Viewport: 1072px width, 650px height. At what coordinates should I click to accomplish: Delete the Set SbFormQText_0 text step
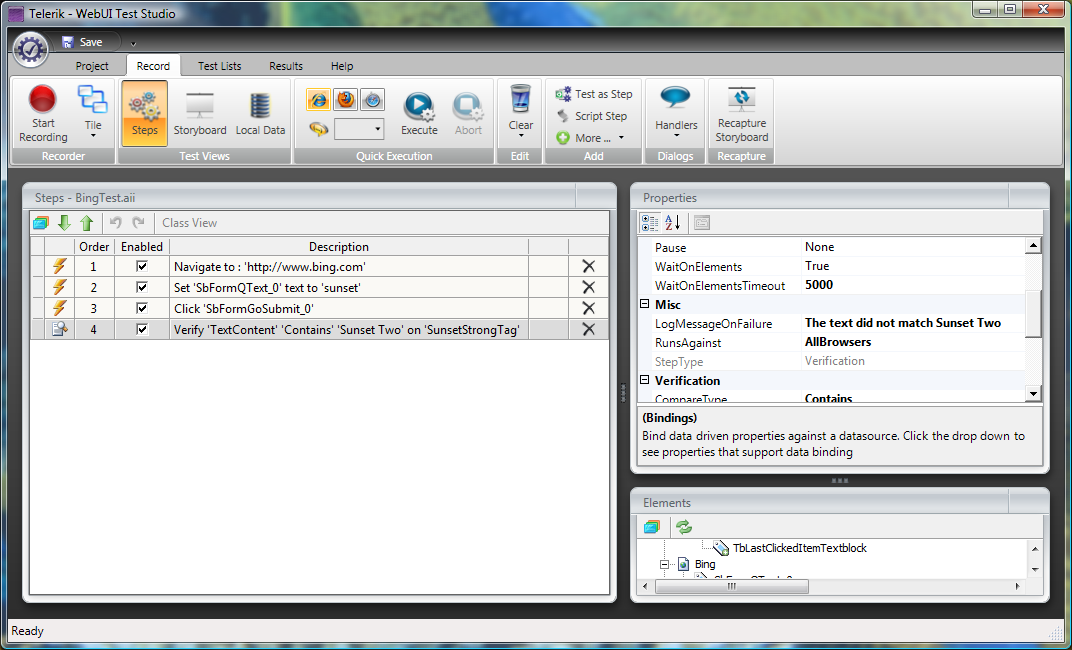pos(588,287)
